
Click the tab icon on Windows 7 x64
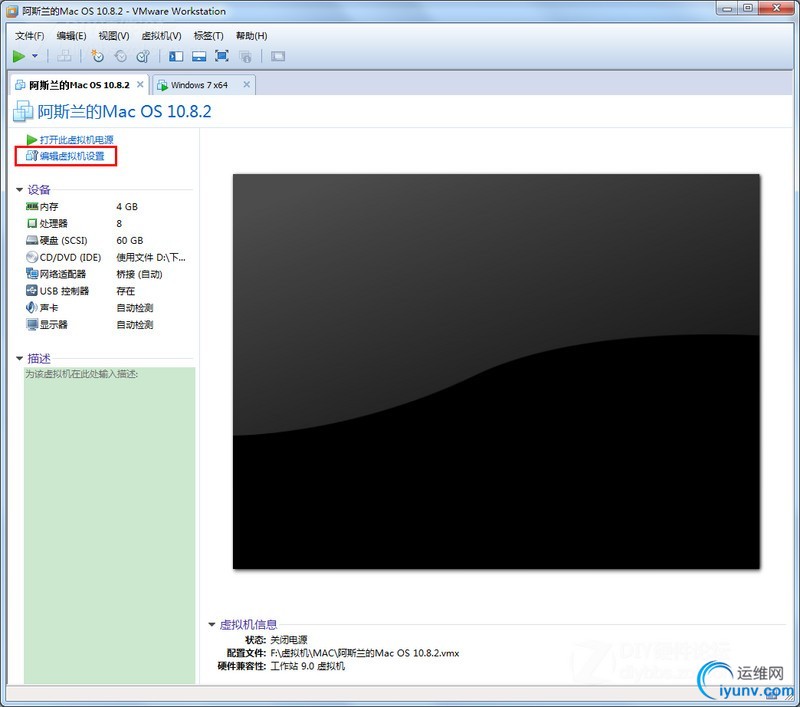click(x=162, y=85)
